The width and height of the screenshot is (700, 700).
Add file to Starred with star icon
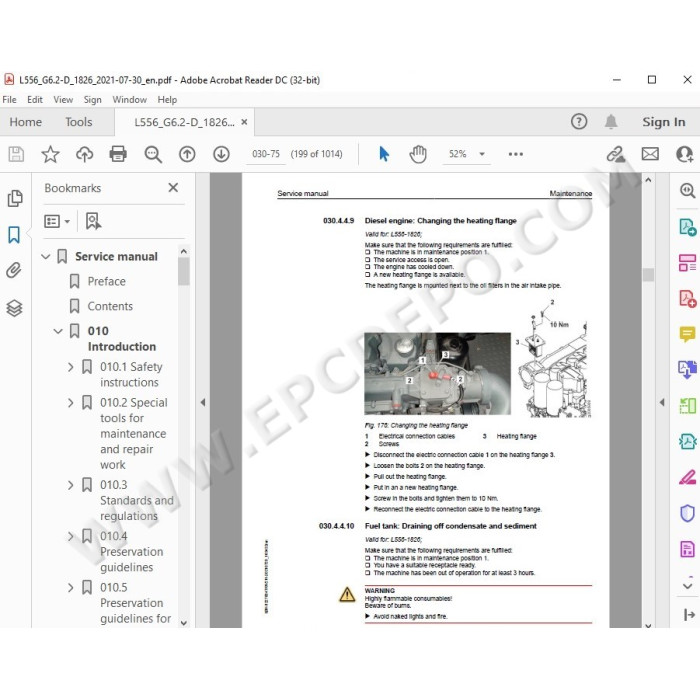coord(50,154)
